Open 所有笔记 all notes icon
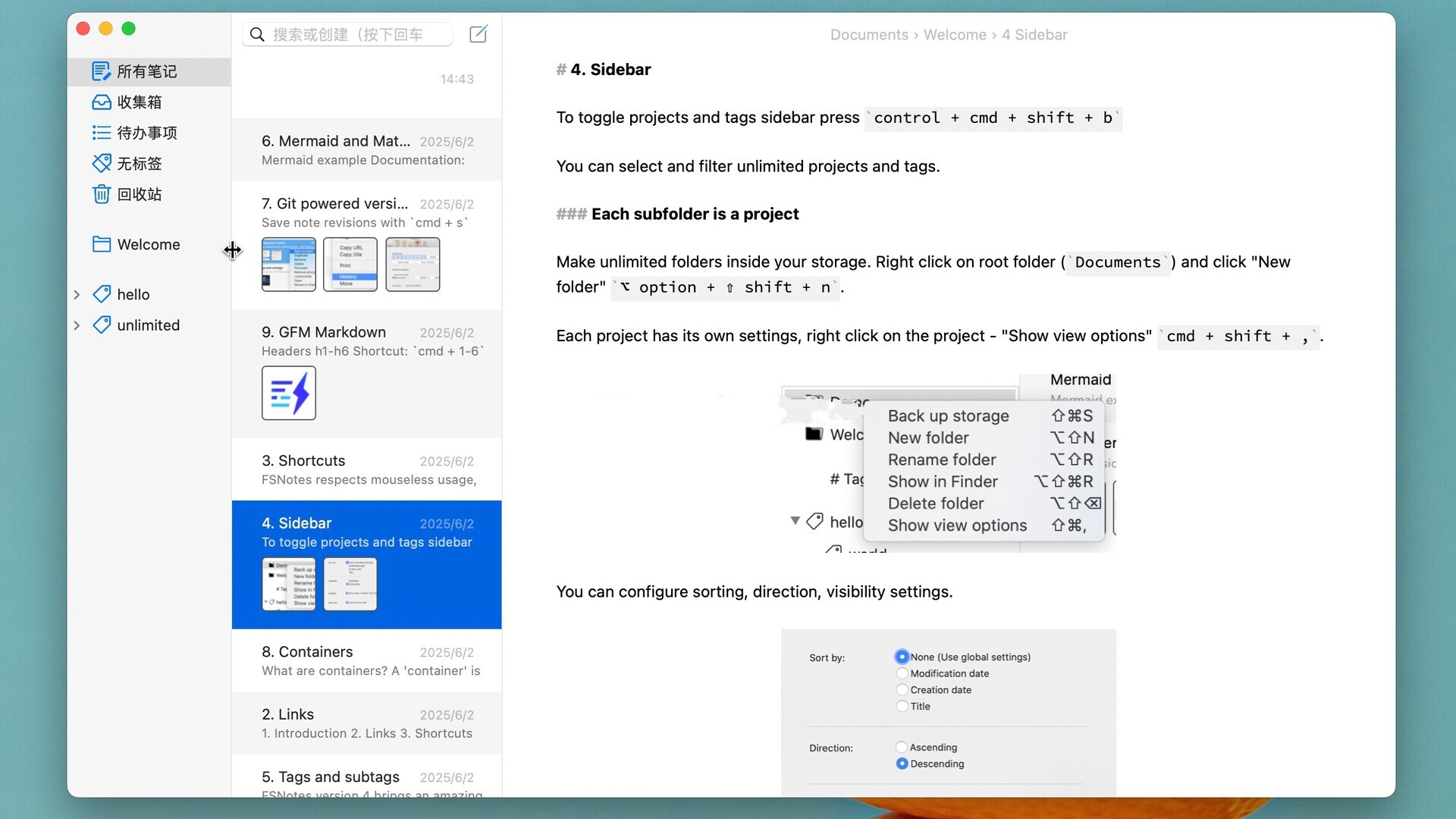 [x=101, y=71]
